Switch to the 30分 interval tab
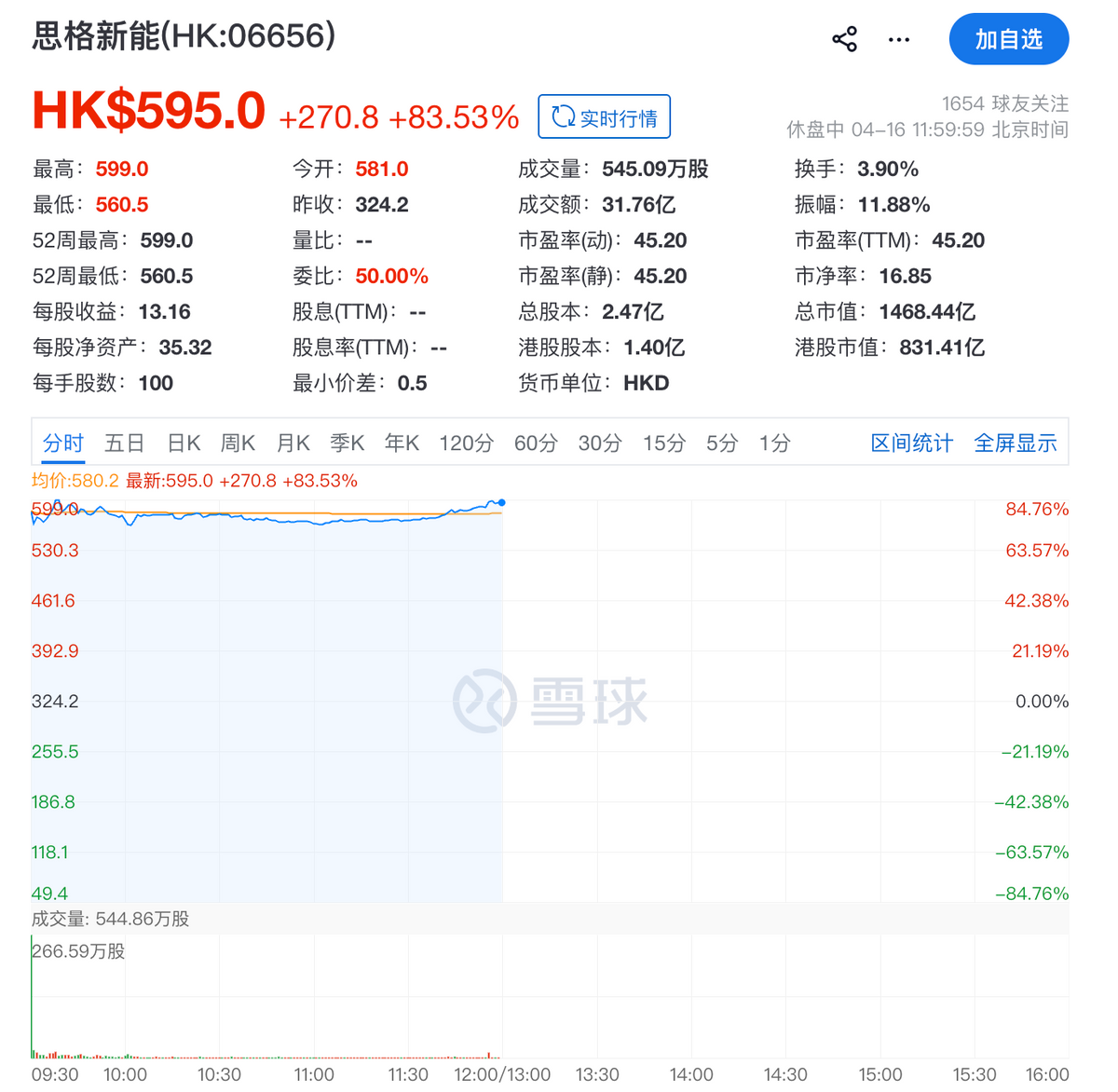This screenshot has height=1092, width=1118. [599, 443]
